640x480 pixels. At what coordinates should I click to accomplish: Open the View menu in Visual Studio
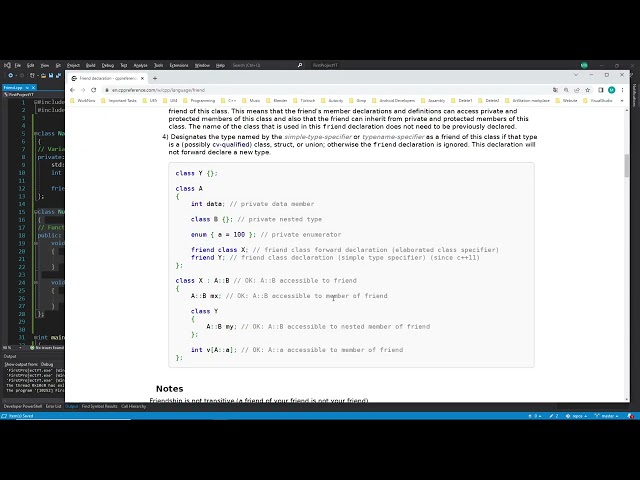[x=44, y=65]
